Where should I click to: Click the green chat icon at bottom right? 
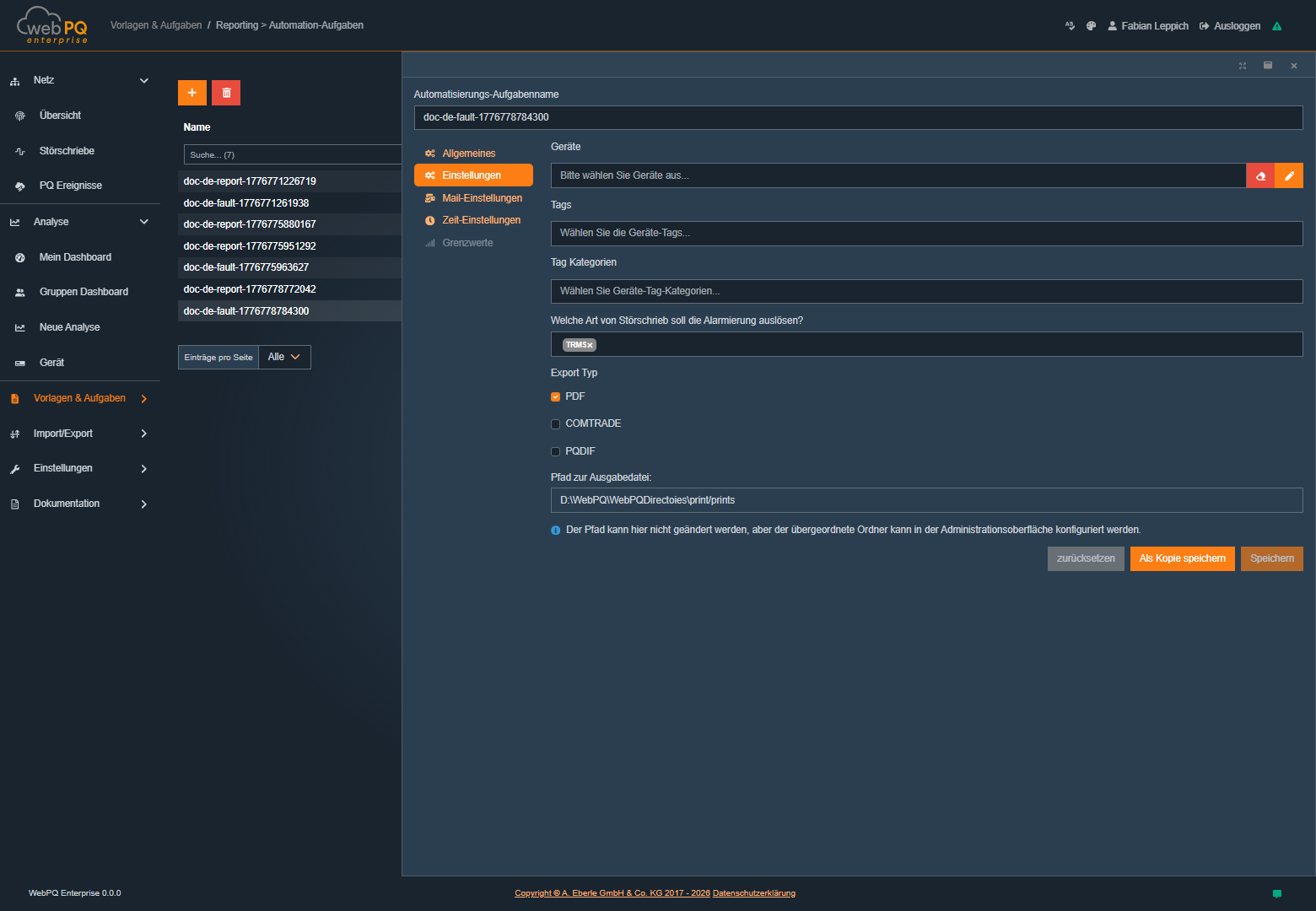[1276, 893]
